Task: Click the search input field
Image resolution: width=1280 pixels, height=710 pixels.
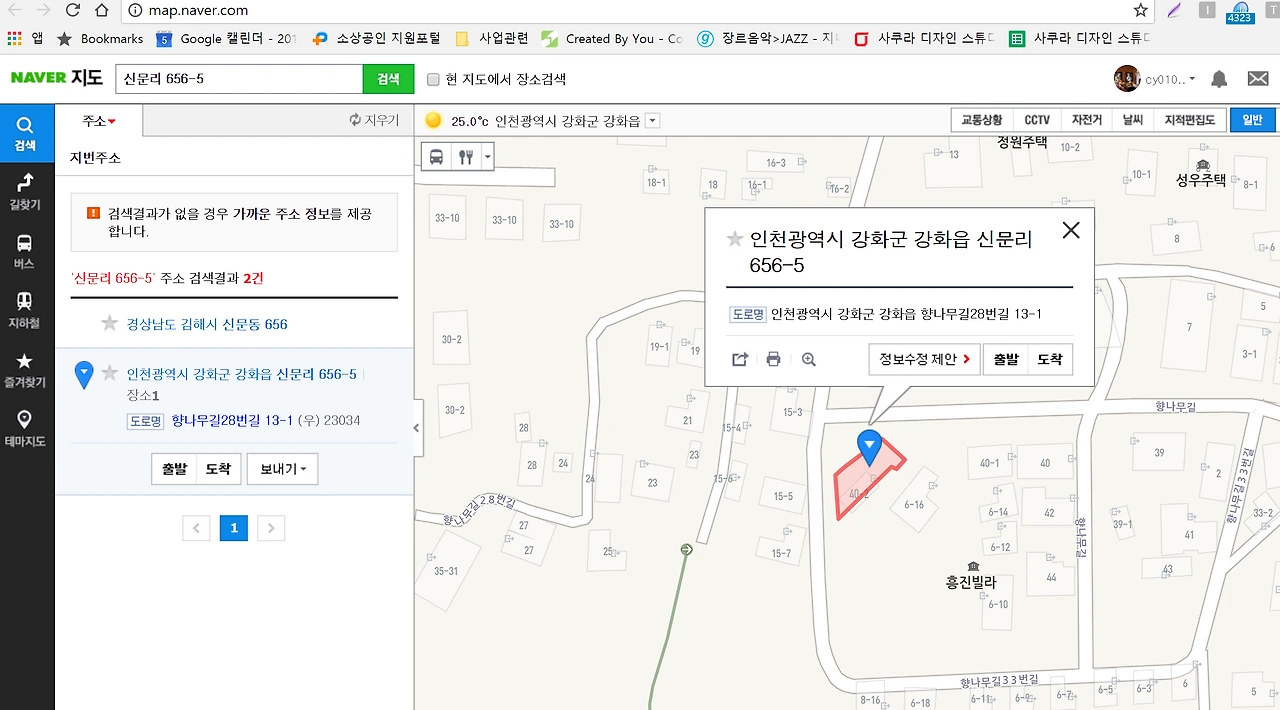Action: click(x=238, y=78)
